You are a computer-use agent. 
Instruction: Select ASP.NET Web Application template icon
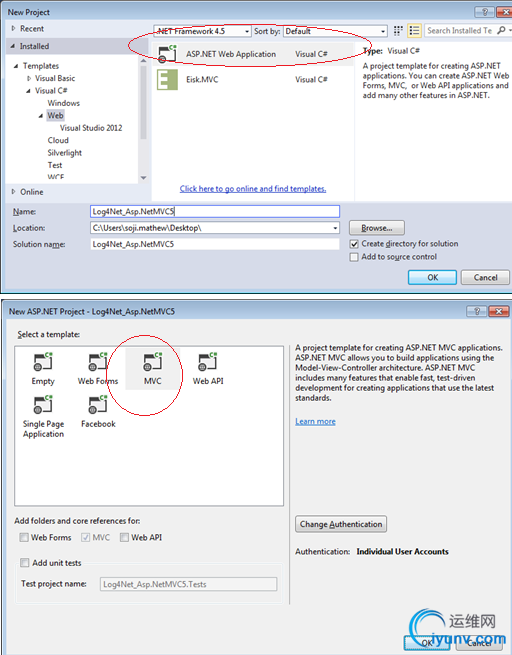(x=168, y=54)
